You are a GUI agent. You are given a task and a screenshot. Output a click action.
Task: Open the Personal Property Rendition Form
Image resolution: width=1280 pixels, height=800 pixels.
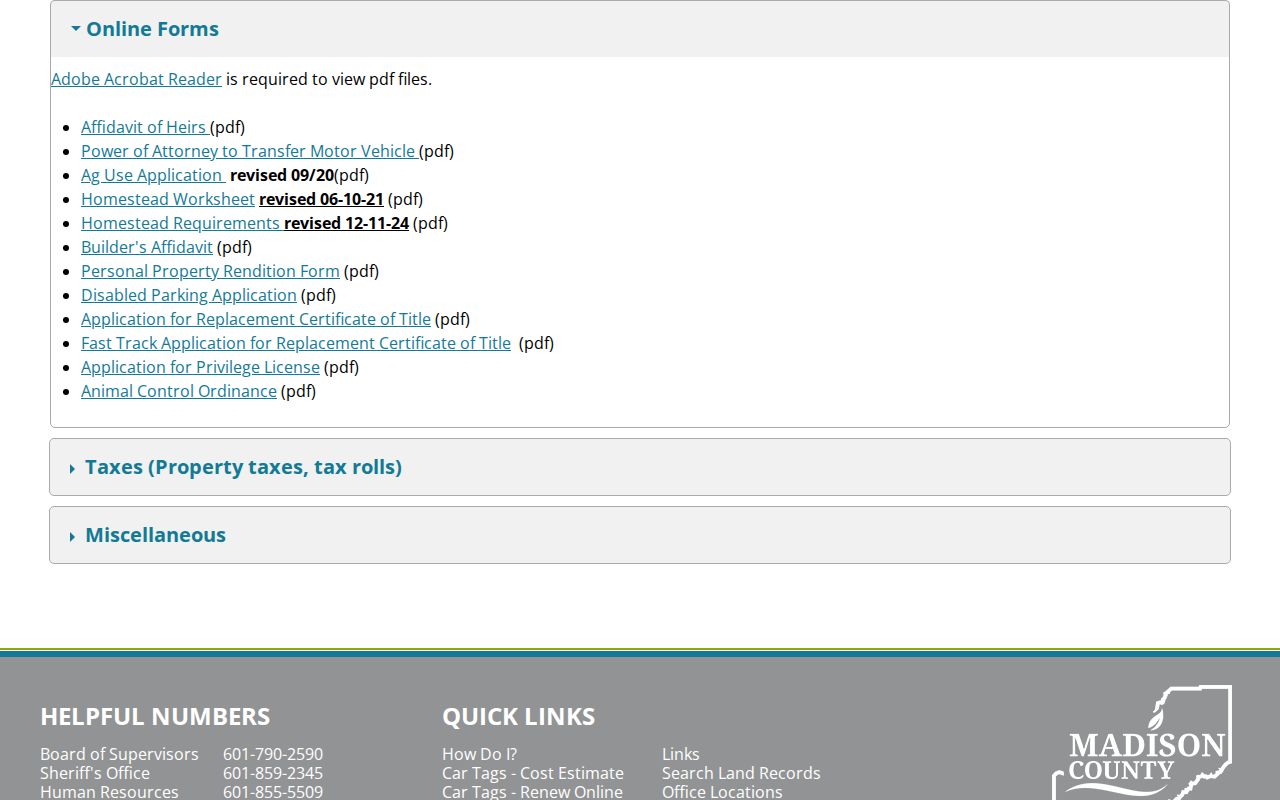[x=210, y=271]
